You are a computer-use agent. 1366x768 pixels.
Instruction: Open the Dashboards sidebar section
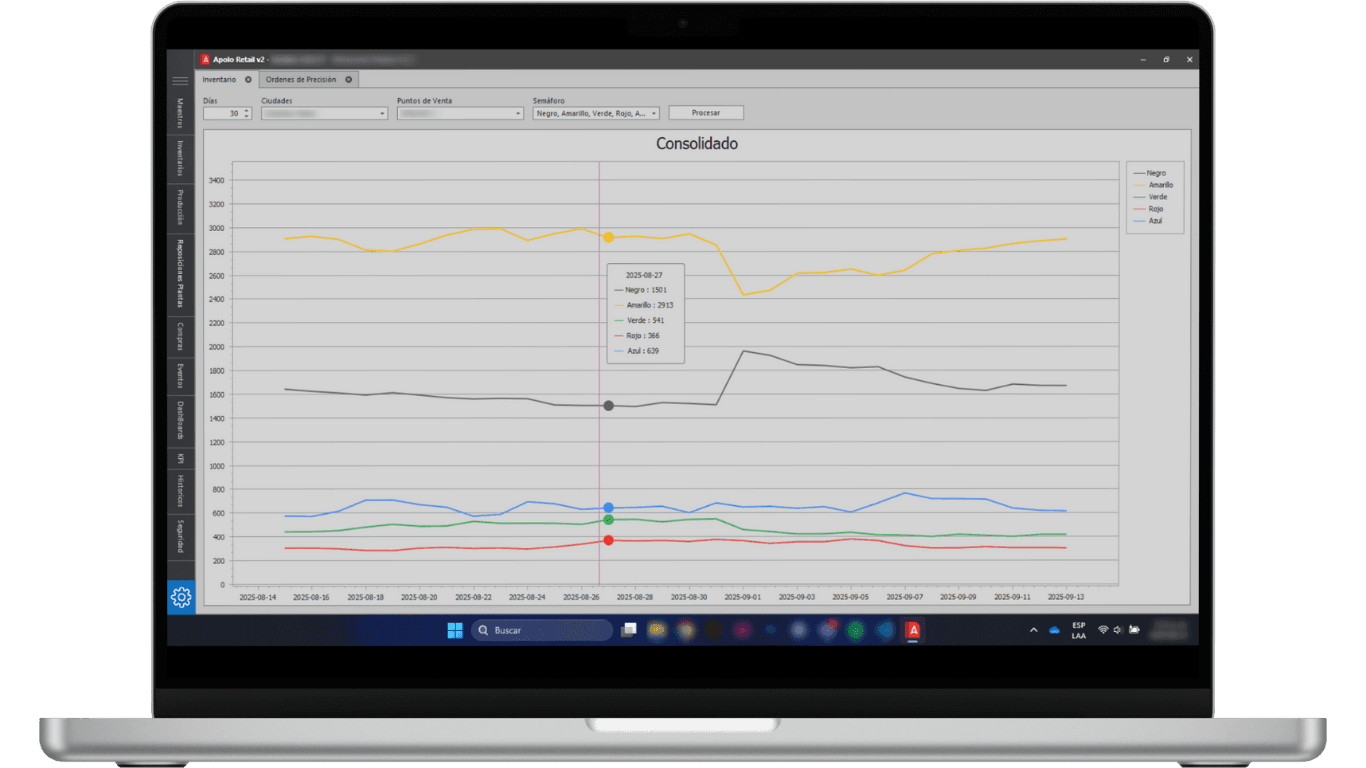click(181, 421)
